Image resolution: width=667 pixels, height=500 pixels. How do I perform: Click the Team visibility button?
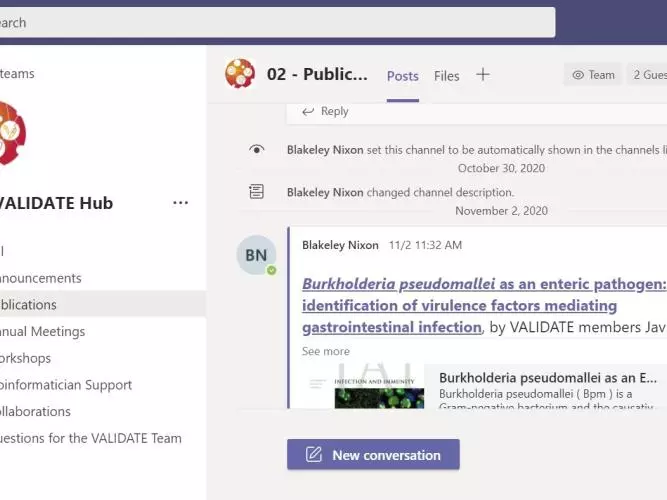(594, 75)
